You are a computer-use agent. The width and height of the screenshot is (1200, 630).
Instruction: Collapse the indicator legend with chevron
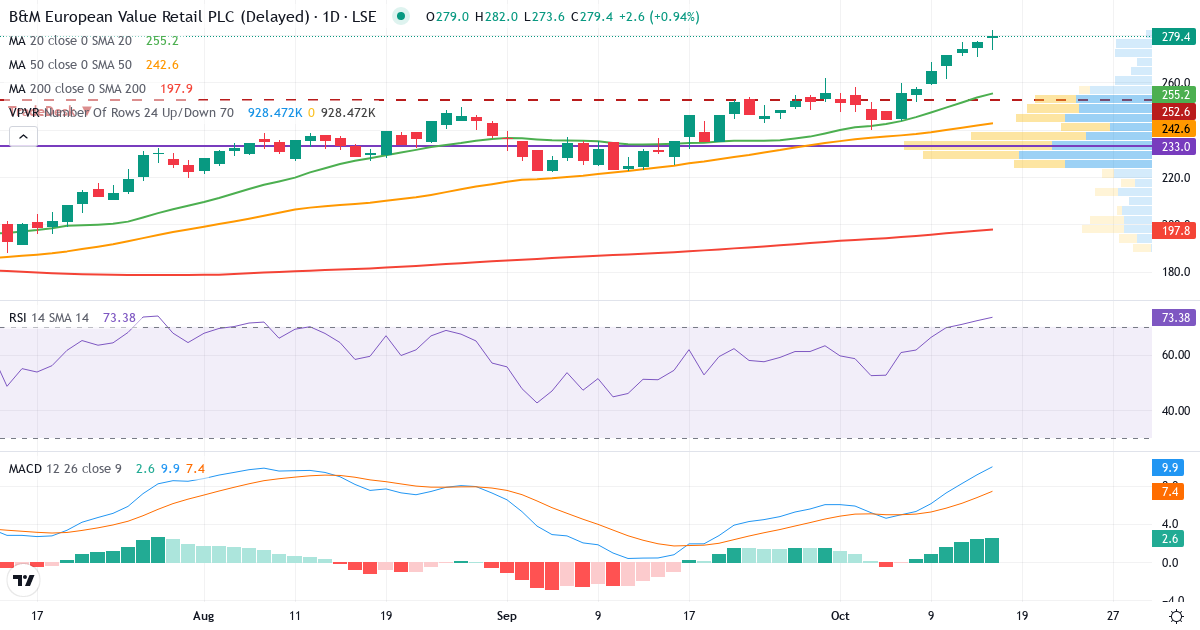click(24, 137)
